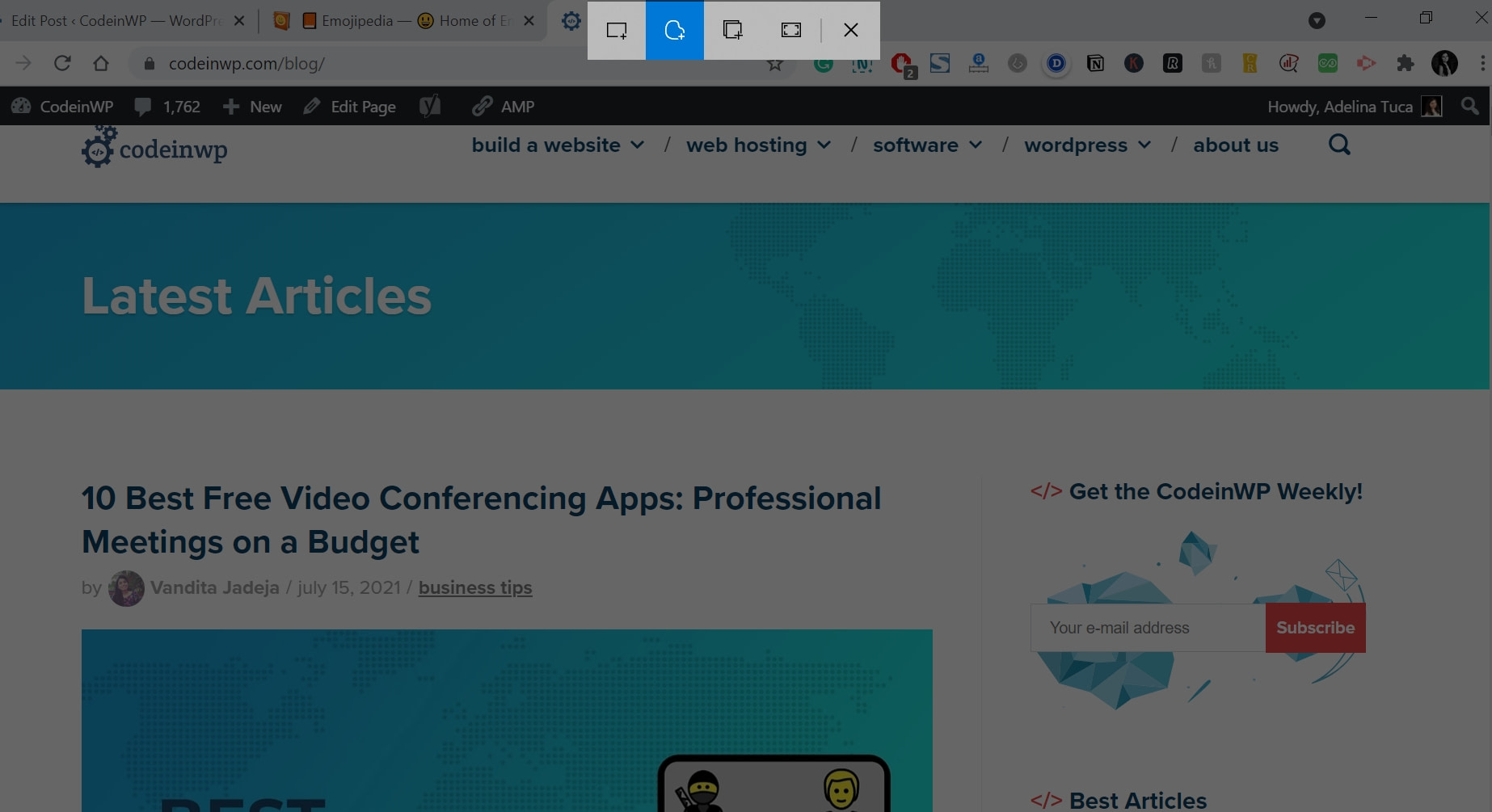This screenshot has width=1492, height=812.
Task: Close the snipping toolbar
Action: pos(850,31)
